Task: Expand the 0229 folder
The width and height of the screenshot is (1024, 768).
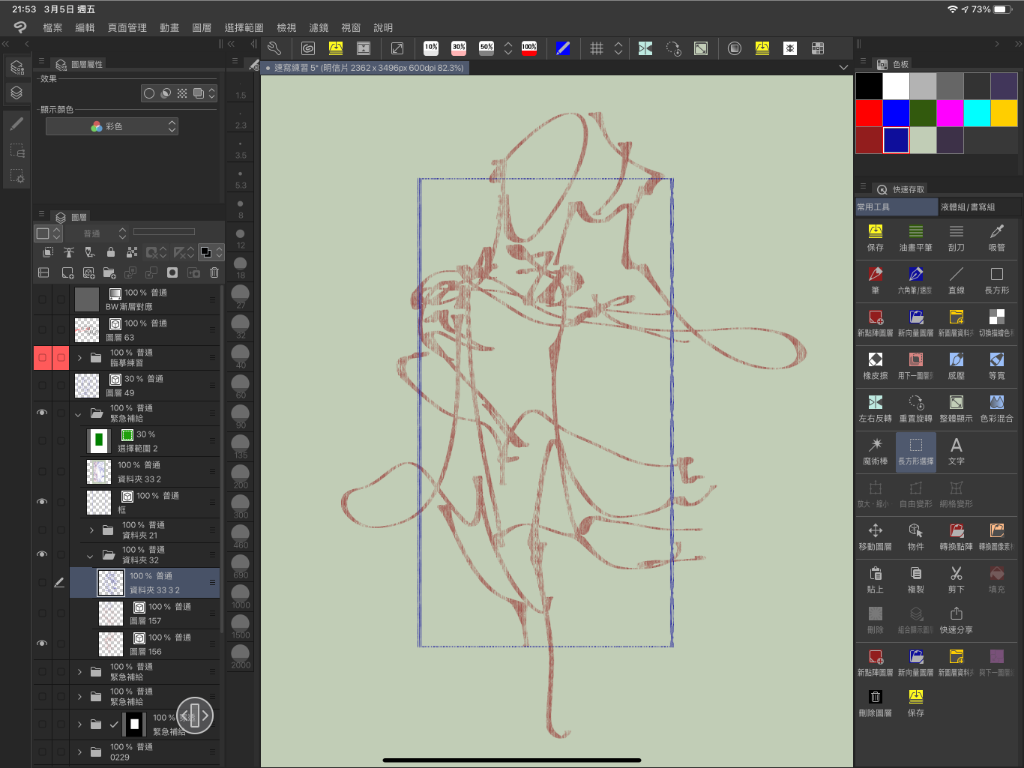Action: tap(80, 752)
